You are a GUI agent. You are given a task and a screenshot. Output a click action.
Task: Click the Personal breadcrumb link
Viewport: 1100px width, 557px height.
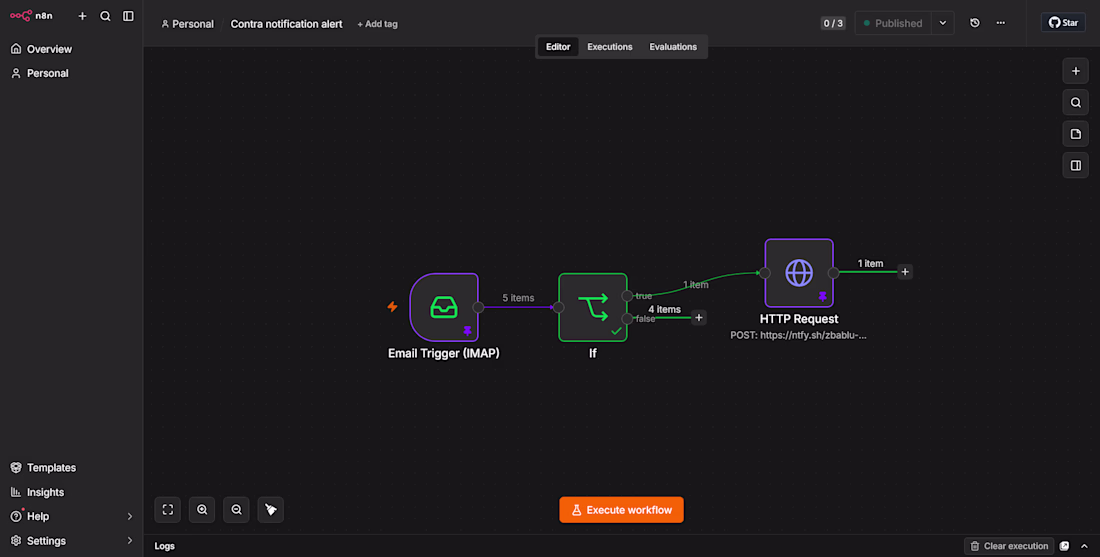pos(187,24)
